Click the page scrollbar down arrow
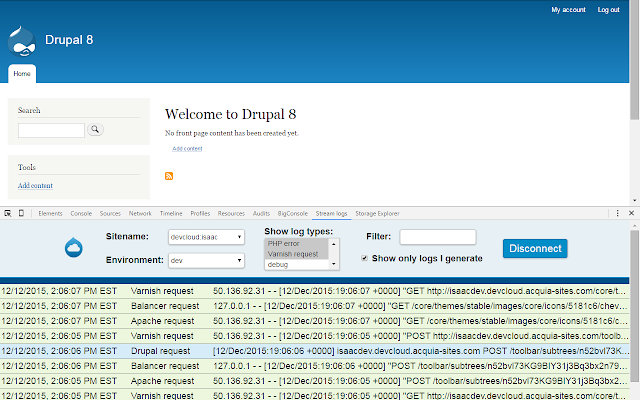The height and width of the screenshot is (400, 640). (635, 200)
